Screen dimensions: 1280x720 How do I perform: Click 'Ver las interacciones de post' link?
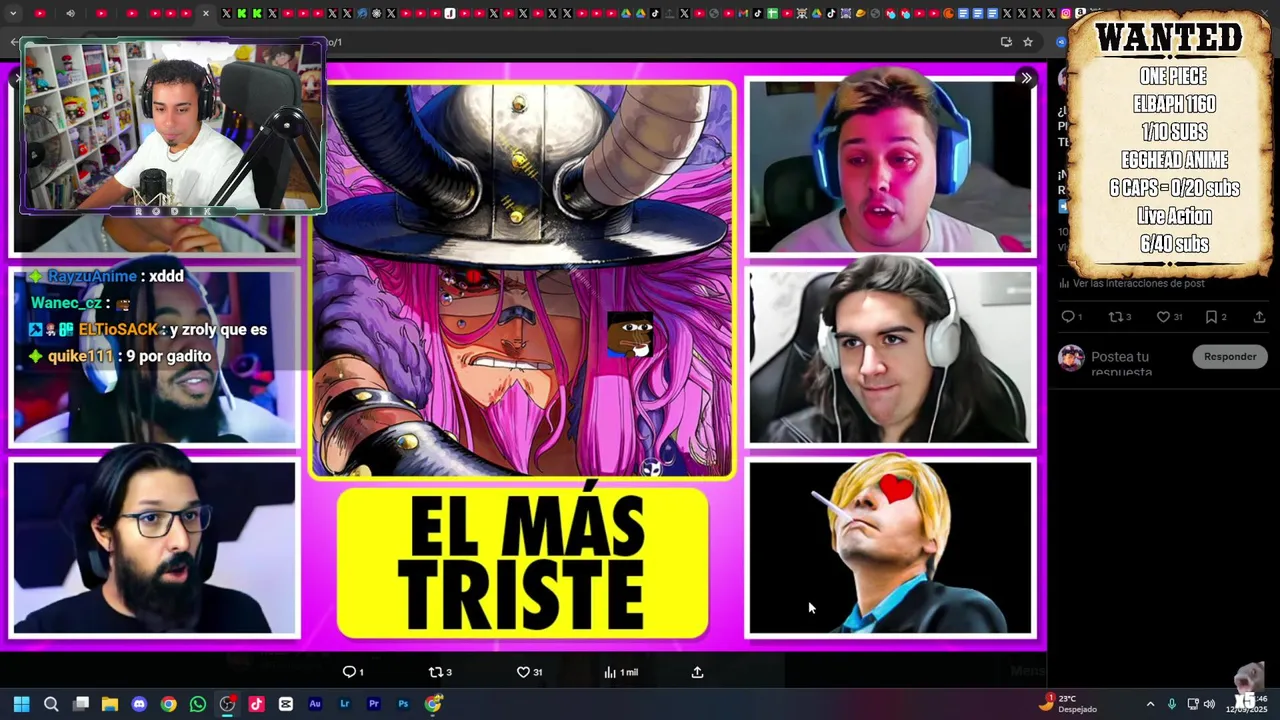click(x=1134, y=283)
